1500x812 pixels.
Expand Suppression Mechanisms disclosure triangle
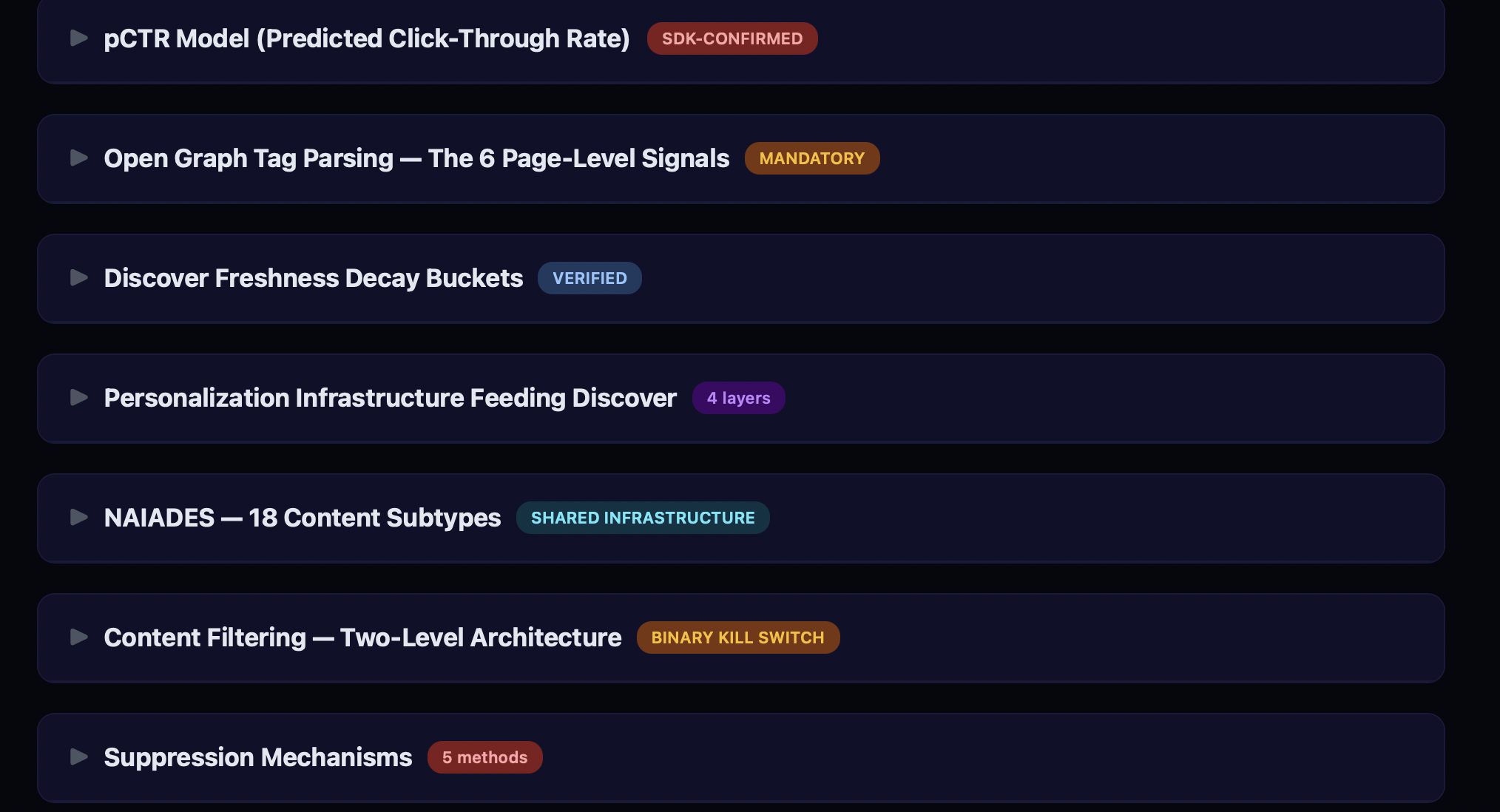(78, 757)
